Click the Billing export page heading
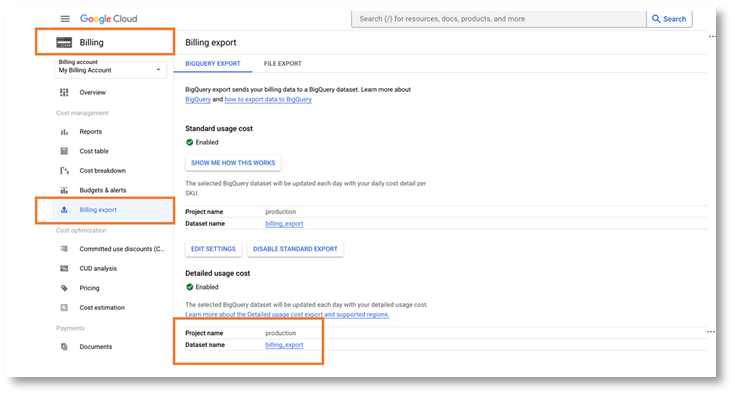This screenshot has width=735, height=396. point(210,43)
